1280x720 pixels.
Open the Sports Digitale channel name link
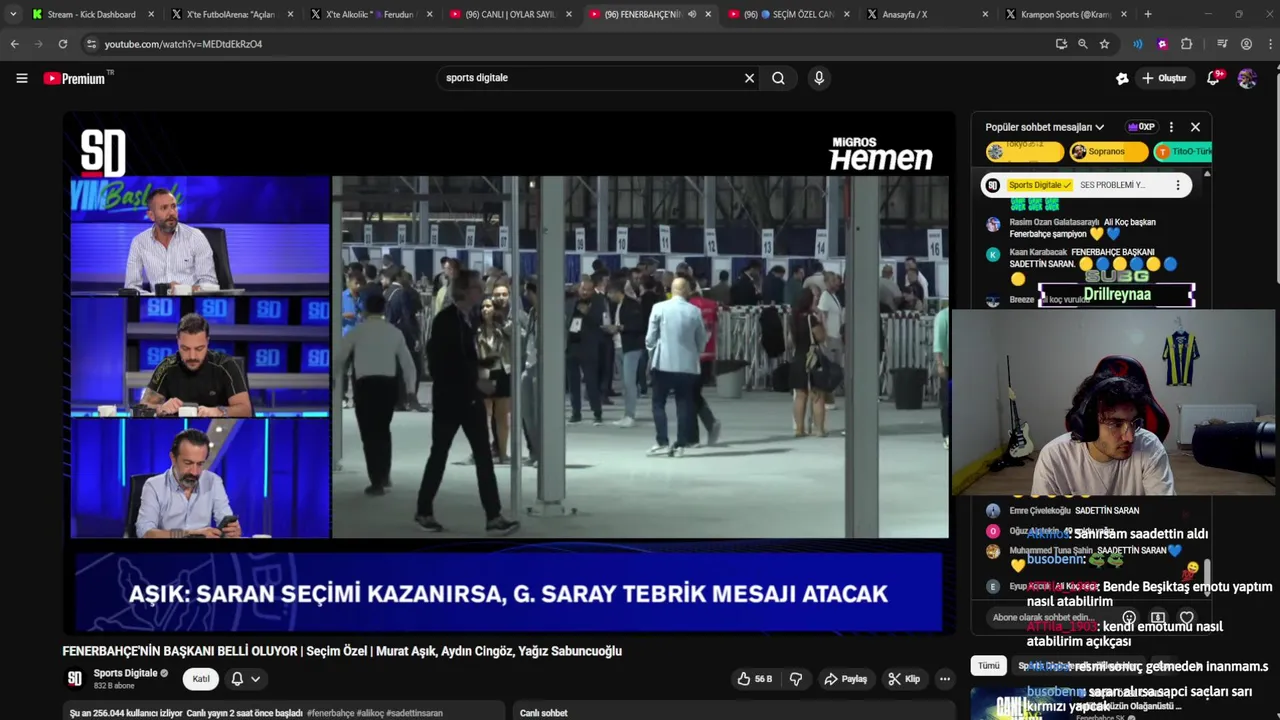click(x=125, y=673)
